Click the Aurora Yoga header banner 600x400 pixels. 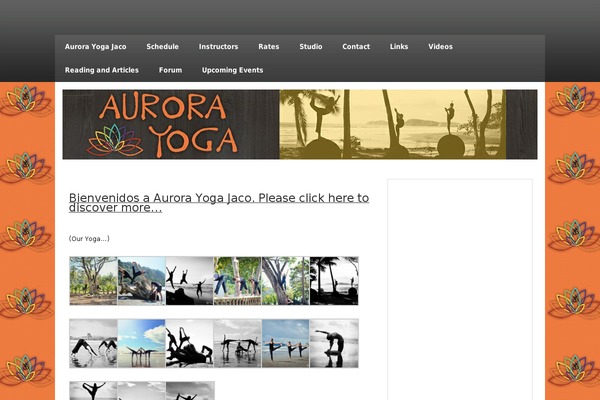pyautogui.click(x=300, y=124)
